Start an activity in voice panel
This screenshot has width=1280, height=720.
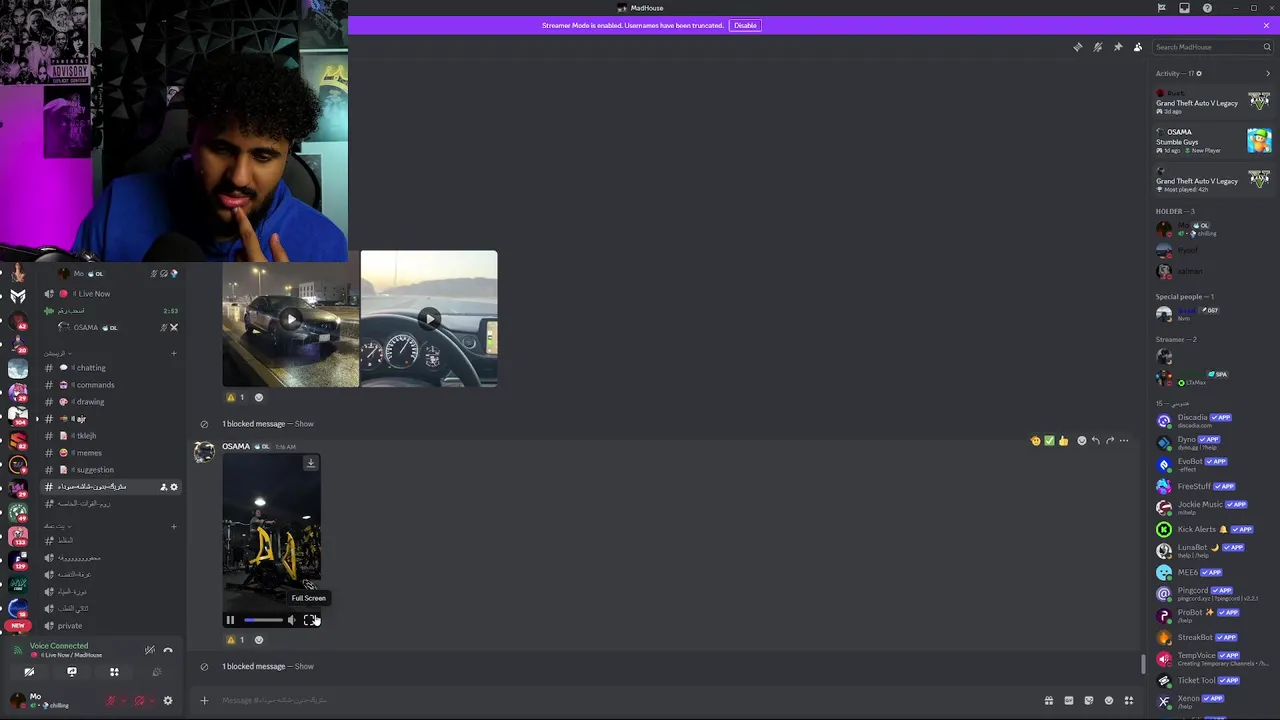pos(114,672)
